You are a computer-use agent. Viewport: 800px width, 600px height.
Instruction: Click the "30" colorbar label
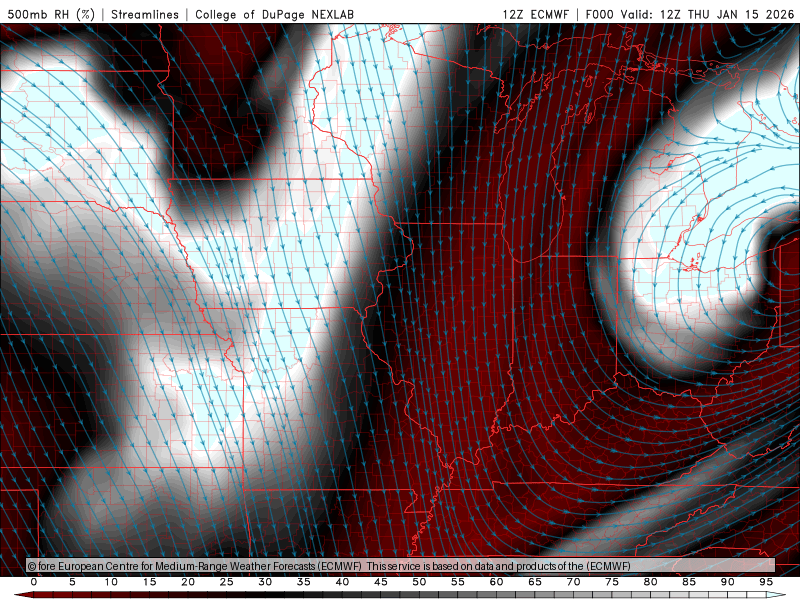pyautogui.click(x=265, y=582)
